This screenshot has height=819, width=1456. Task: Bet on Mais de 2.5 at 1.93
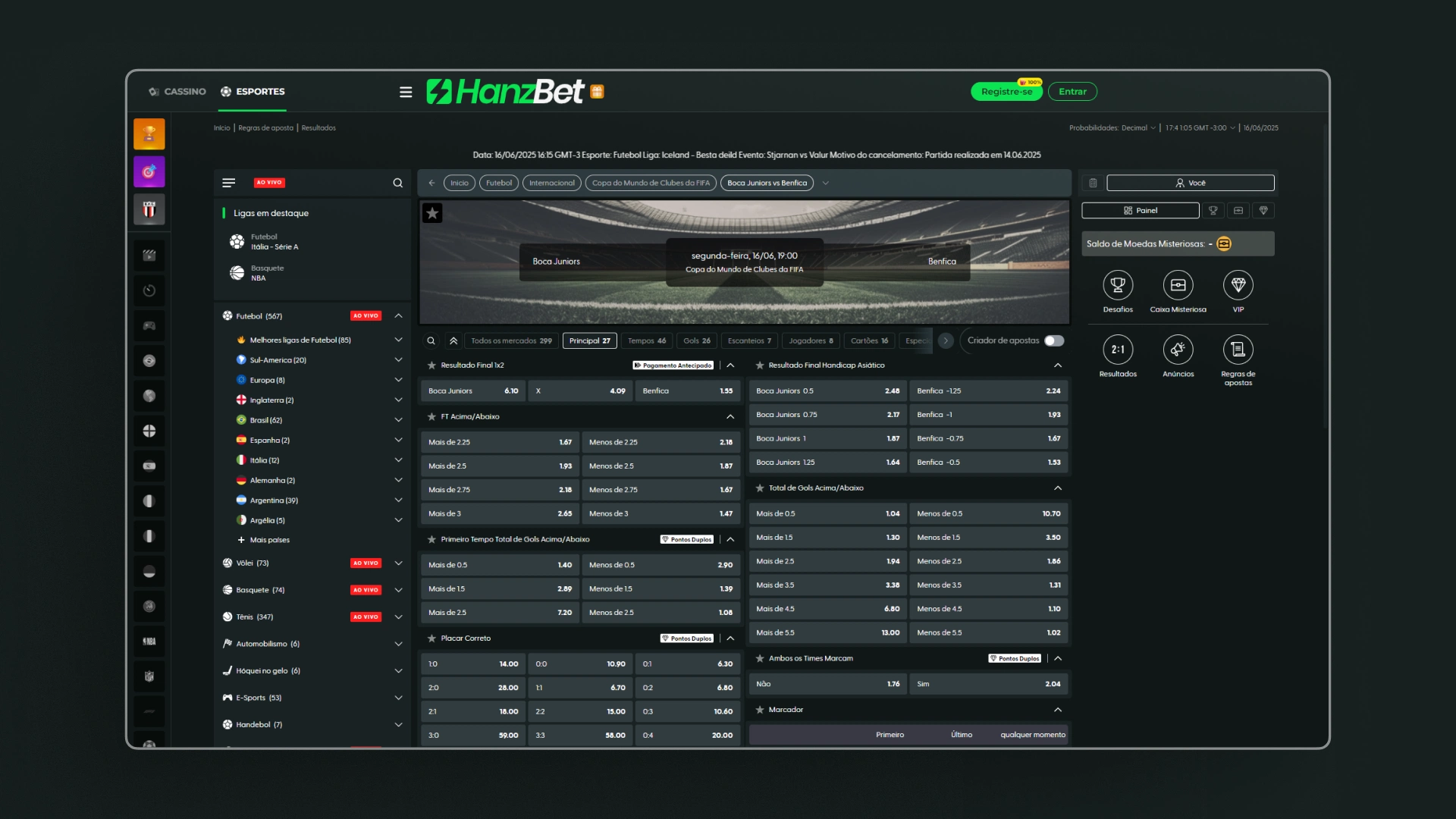click(x=500, y=466)
